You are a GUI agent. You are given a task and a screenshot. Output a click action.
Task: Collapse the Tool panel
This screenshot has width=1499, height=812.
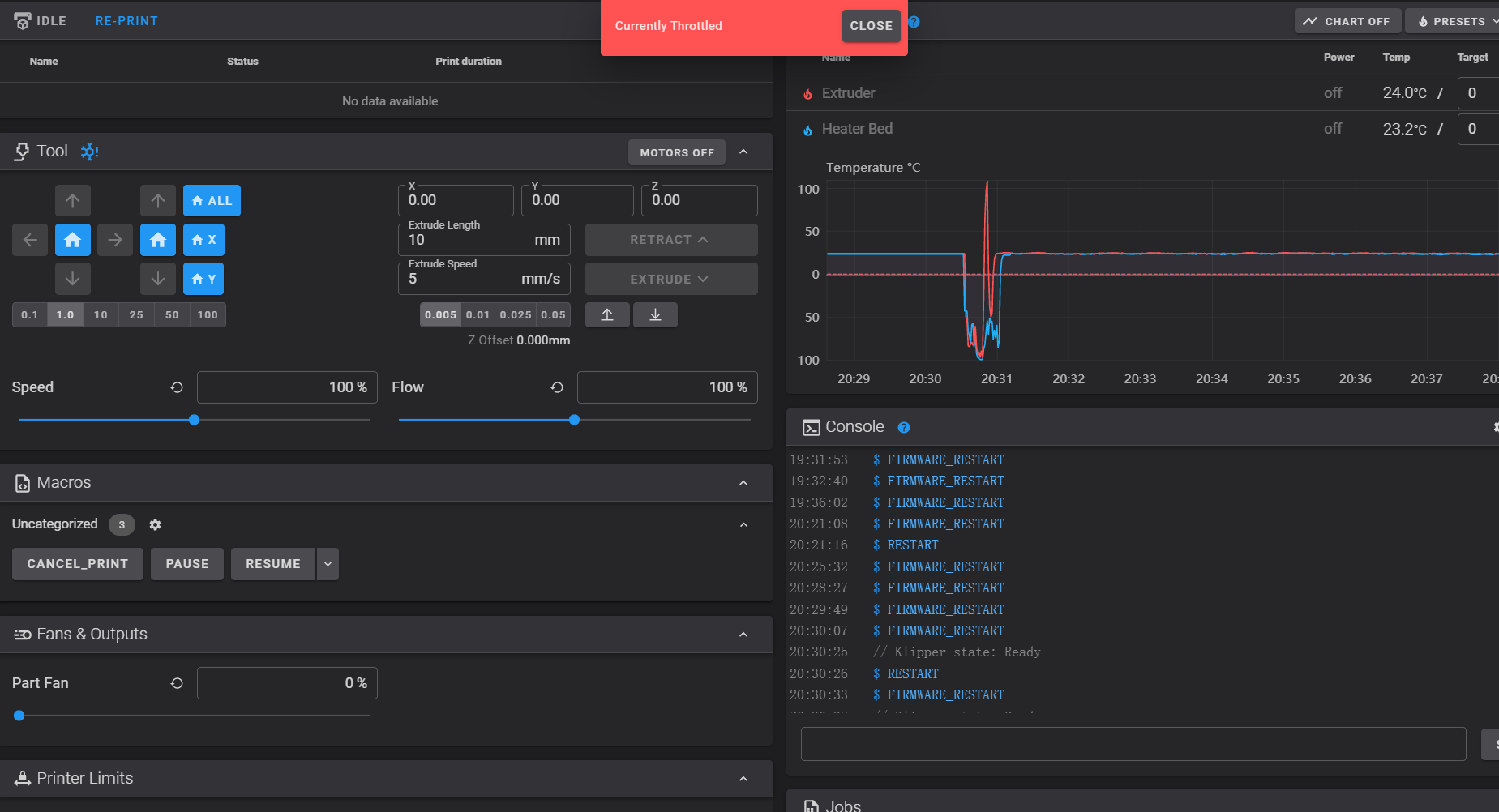[x=743, y=152]
